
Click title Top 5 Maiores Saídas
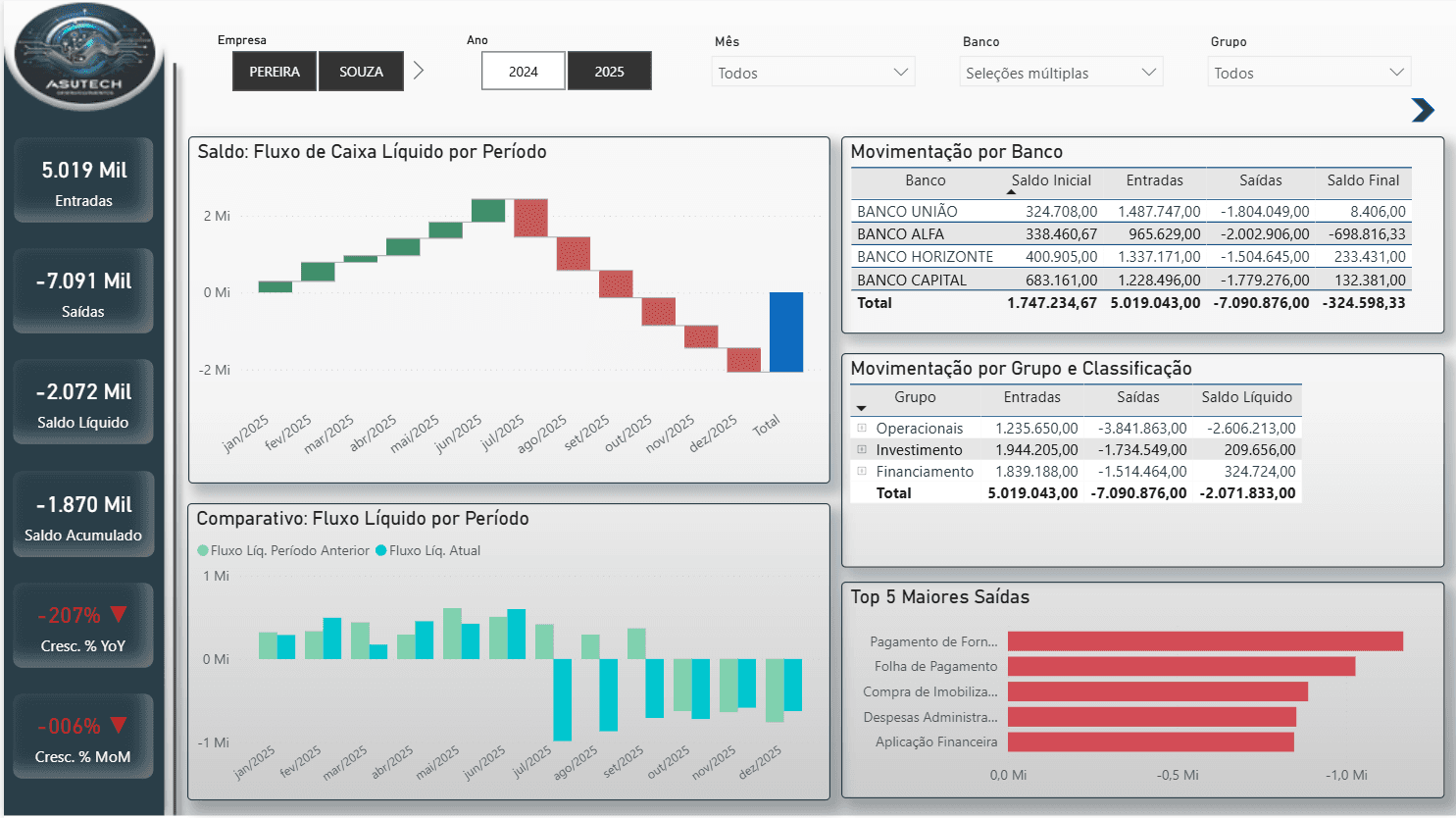[x=939, y=596]
